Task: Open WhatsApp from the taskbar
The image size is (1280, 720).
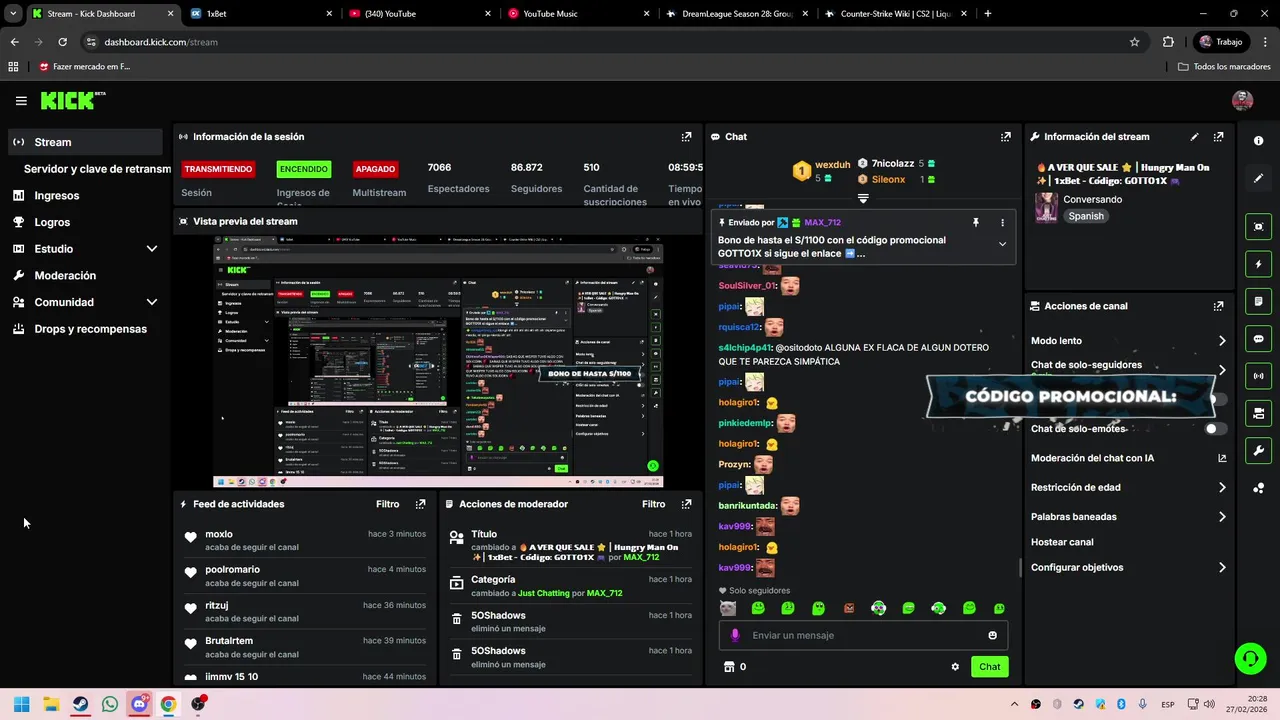Action: tap(110, 704)
